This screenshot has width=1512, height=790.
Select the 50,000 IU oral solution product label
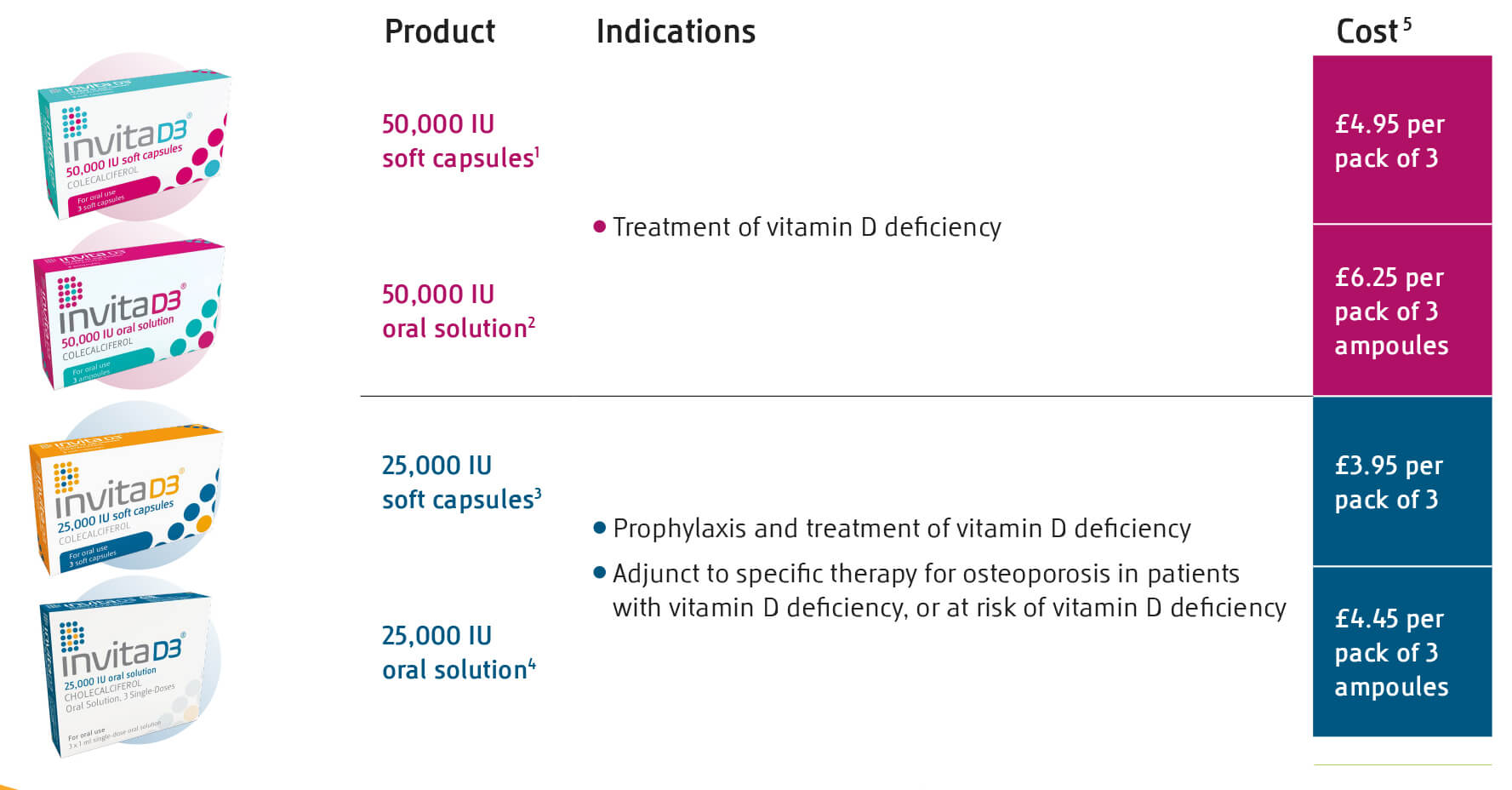[x=459, y=312]
